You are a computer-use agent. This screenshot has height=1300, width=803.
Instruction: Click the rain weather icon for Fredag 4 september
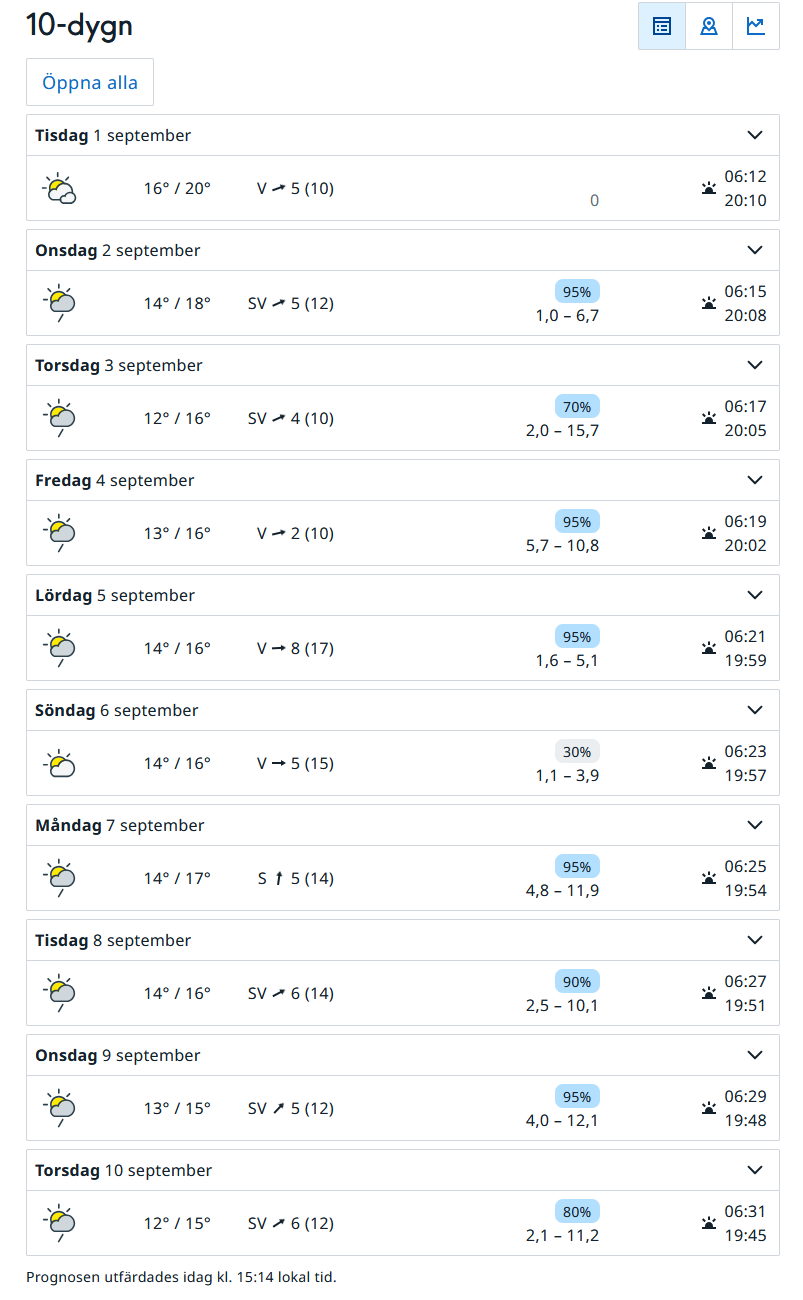click(x=60, y=534)
